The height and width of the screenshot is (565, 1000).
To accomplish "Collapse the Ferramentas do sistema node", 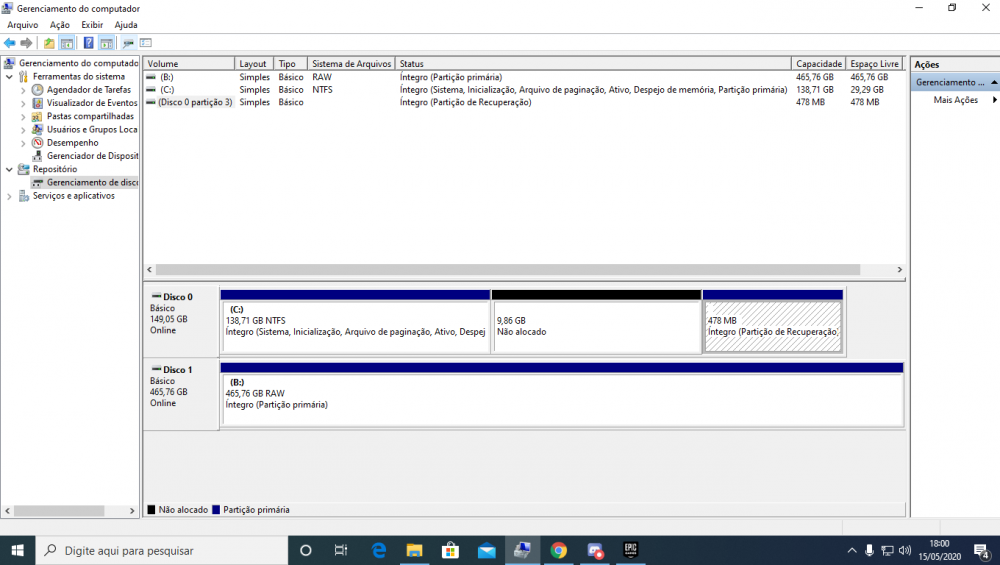I will coord(10,77).
